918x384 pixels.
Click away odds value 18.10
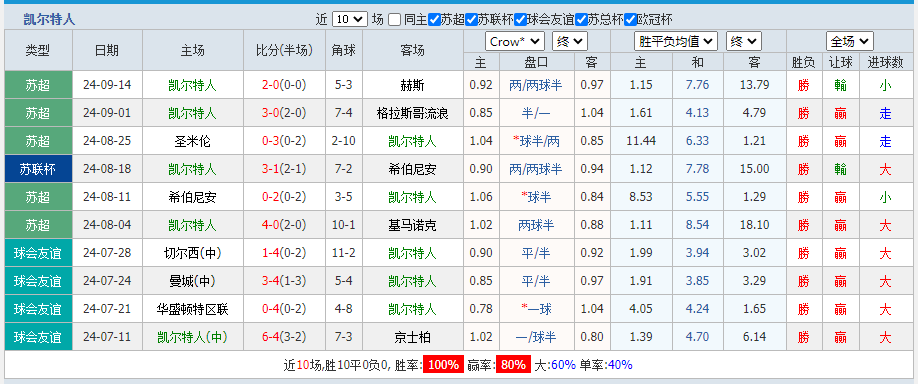(x=754, y=225)
